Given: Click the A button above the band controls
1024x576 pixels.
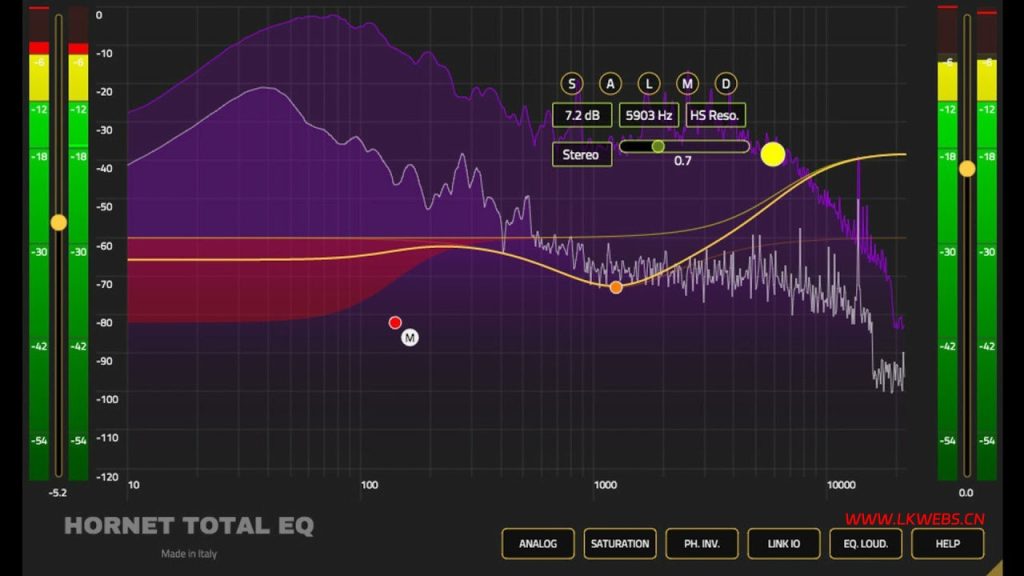Looking at the screenshot, I should pos(609,84).
